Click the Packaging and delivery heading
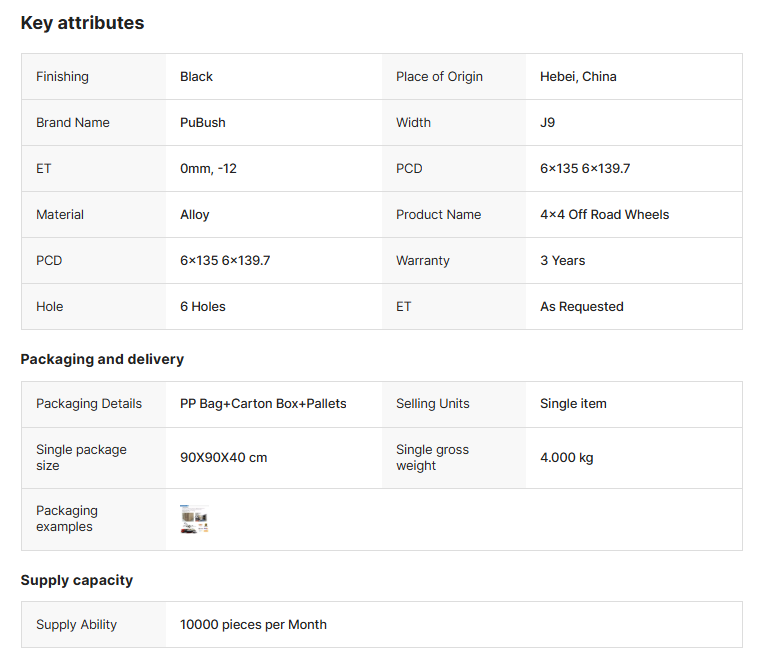 coord(102,359)
